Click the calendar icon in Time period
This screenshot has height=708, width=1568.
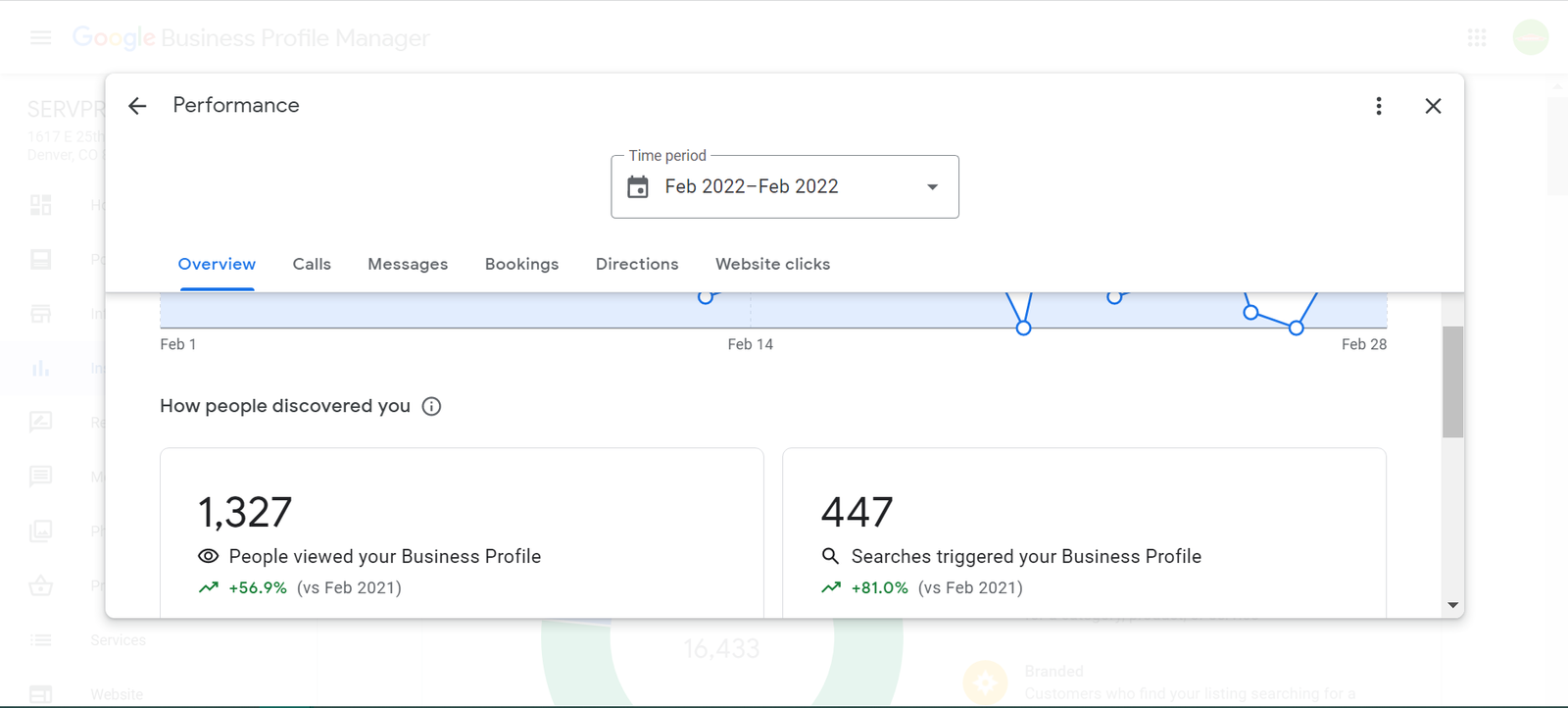(638, 186)
